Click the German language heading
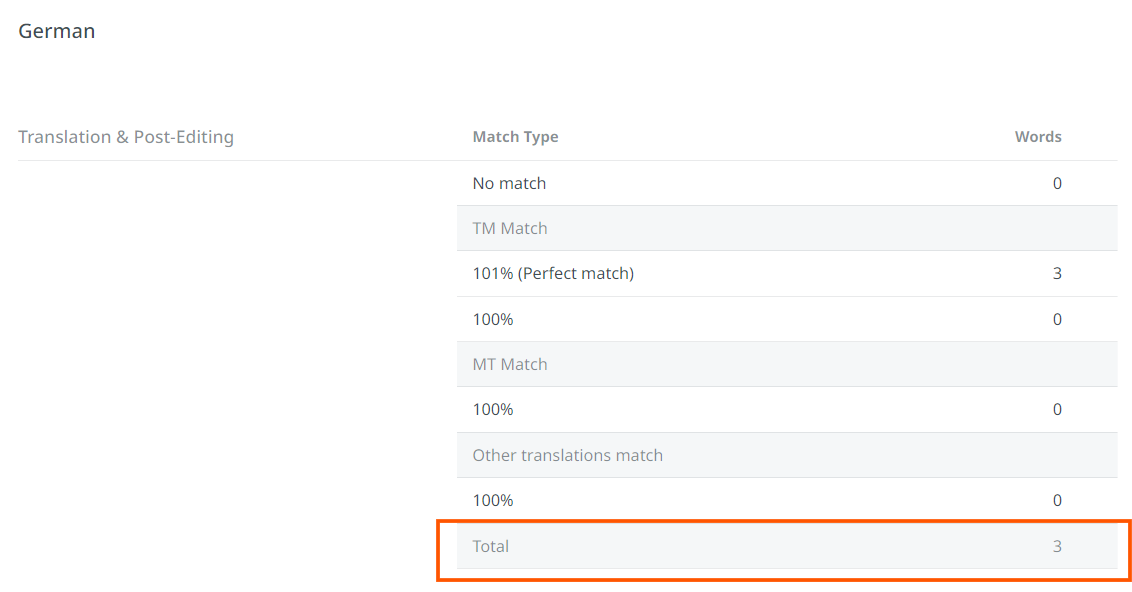Viewport: 1132px width, 592px height. (x=56, y=31)
